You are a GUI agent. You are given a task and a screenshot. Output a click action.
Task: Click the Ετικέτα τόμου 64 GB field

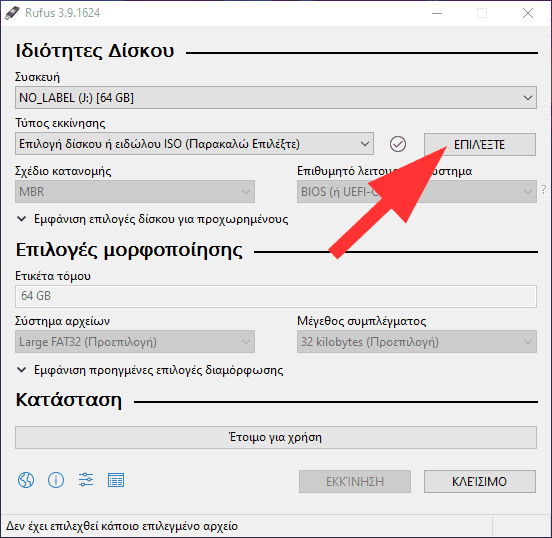[x=276, y=296]
